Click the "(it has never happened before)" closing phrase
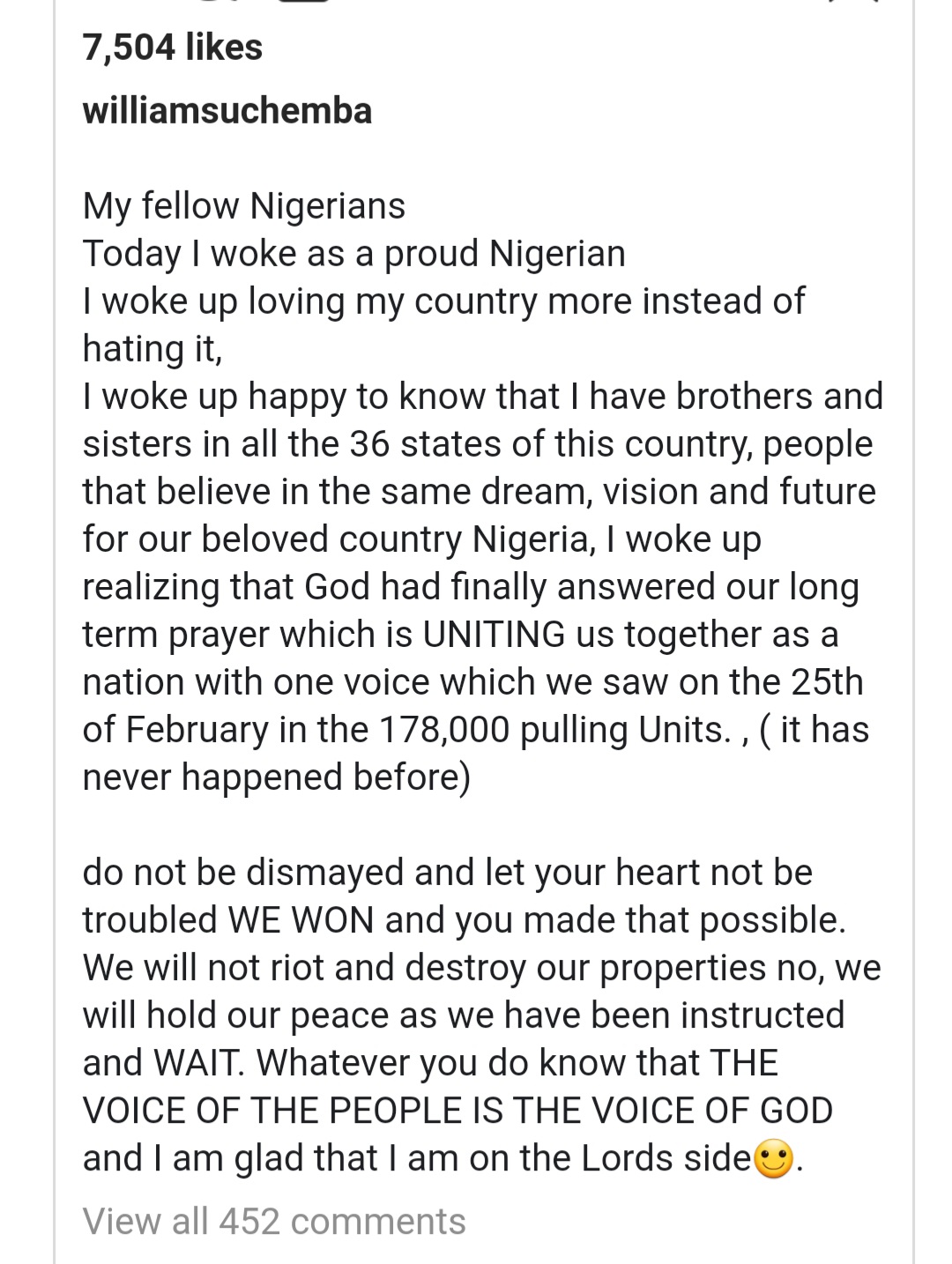The height and width of the screenshot is (1264, 952). [x=476, y=755]
